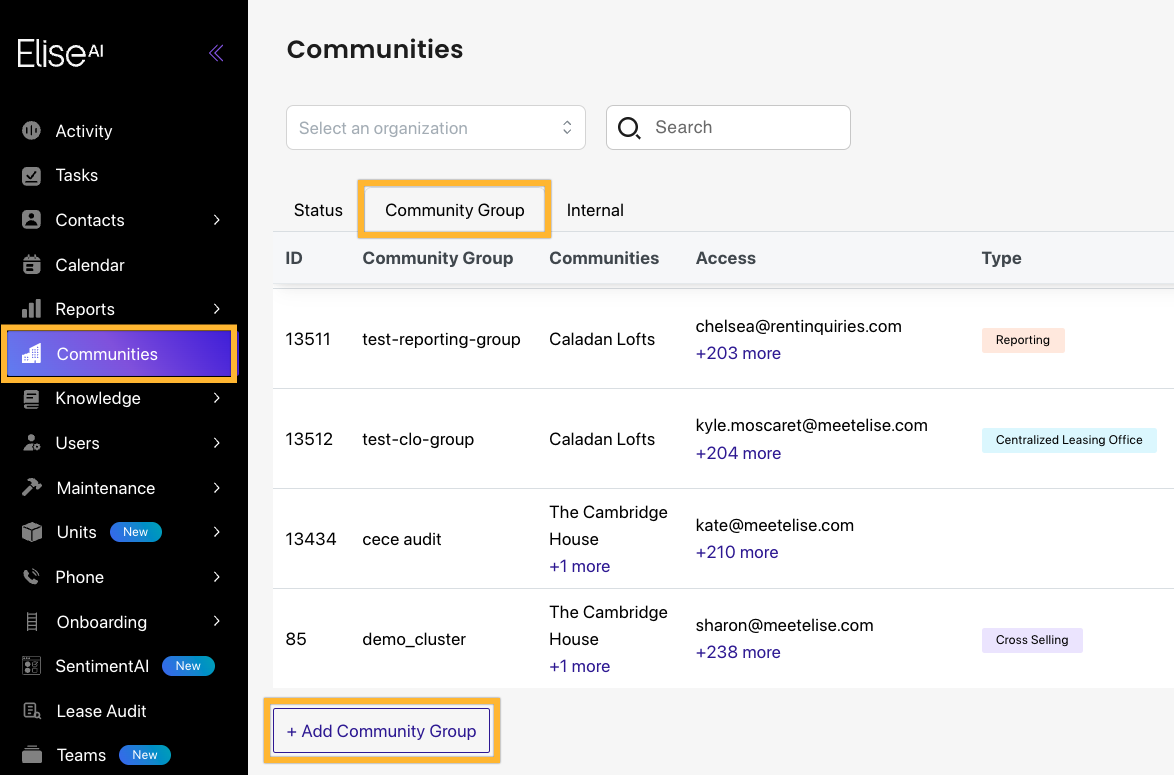1174x775 pixels.
Task: Open Lease Audit label in the sidebar
Action: tap(101, 711)
